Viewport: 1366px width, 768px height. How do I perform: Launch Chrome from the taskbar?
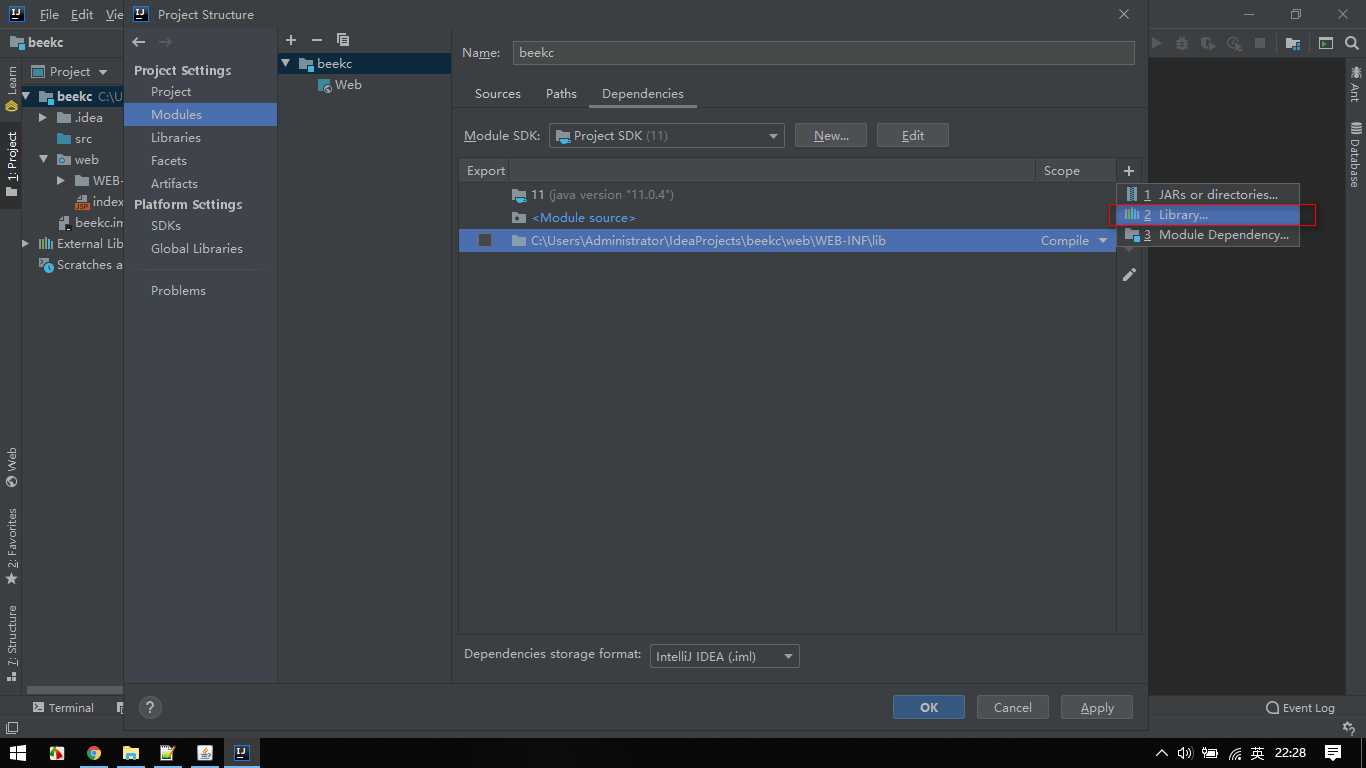tap(93, 752)
